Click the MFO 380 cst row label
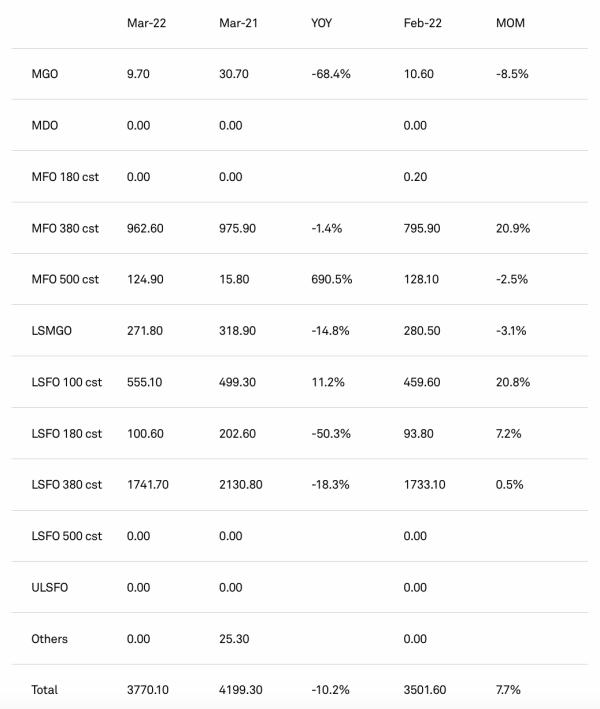Image resolution: width=600 pixels, height=709 pixels. pos(66,228)
